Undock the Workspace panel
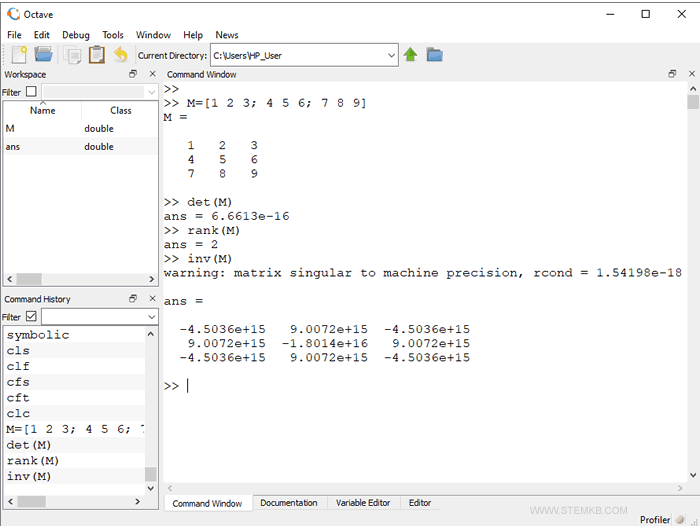 (133, 74)
